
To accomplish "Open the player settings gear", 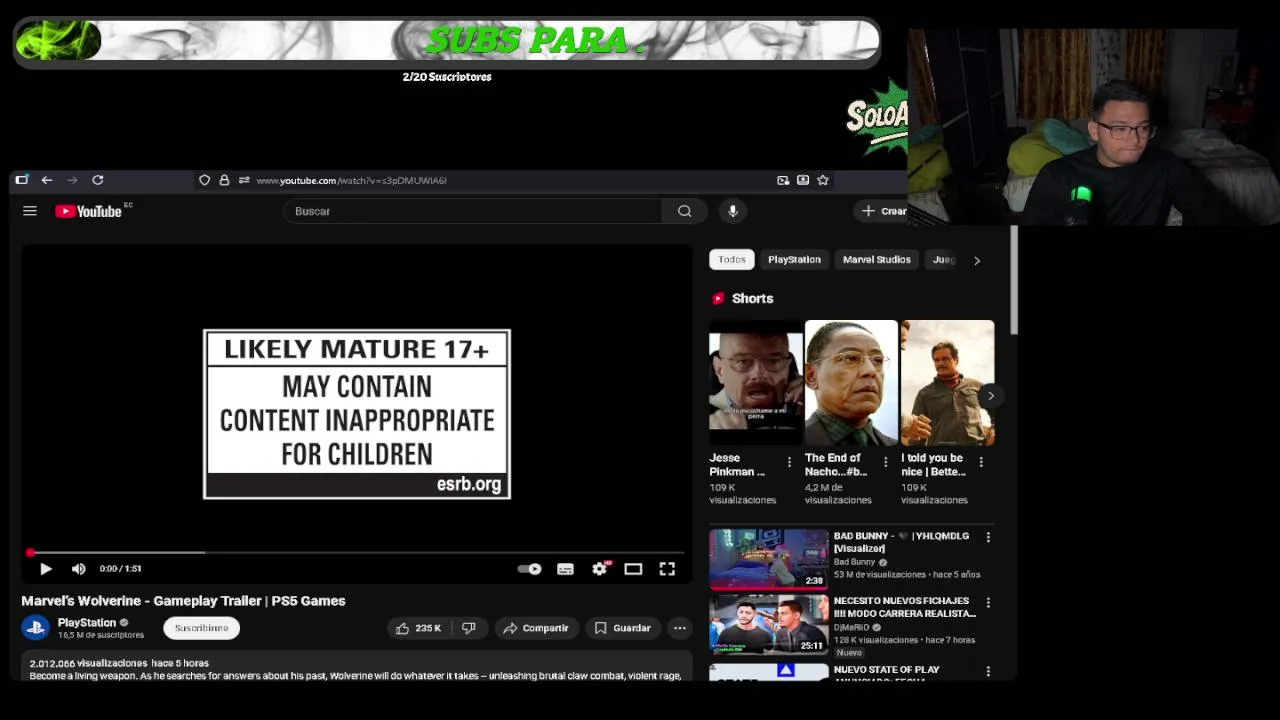I will coord(599,568).
